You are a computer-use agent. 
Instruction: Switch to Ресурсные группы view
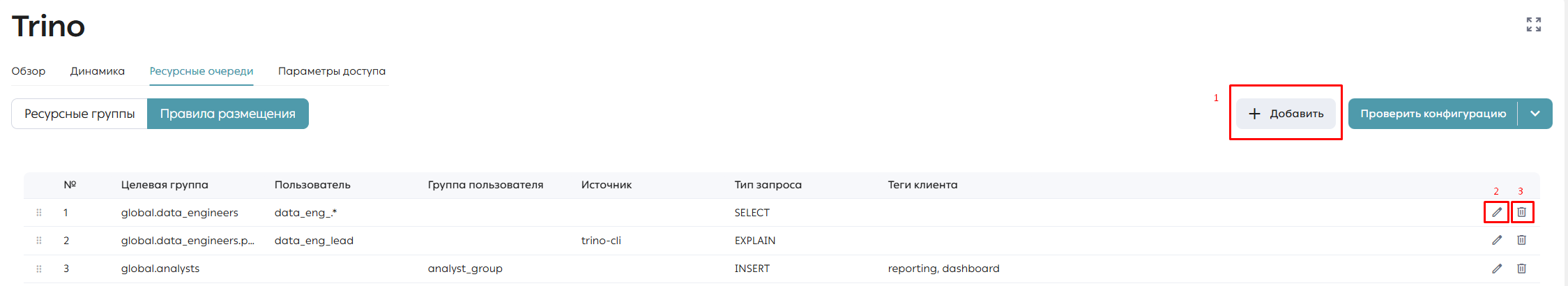[x=79, y=114]
